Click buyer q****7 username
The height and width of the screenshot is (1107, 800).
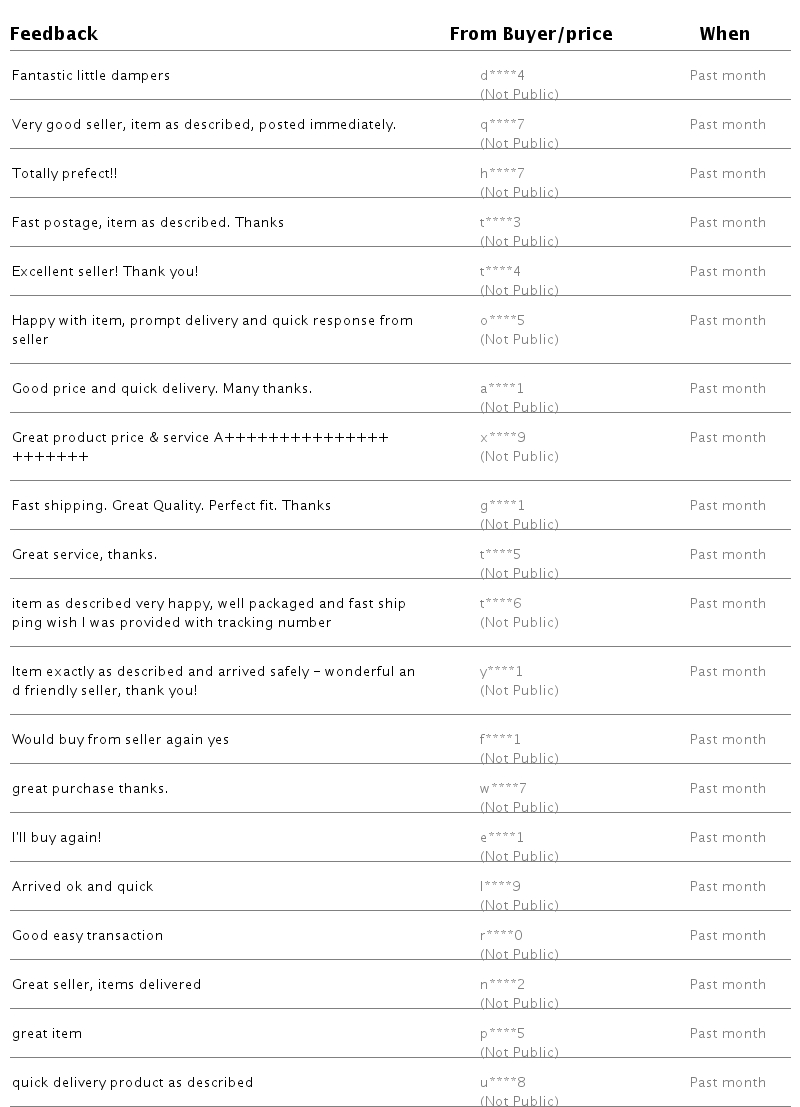pos(502,124)
